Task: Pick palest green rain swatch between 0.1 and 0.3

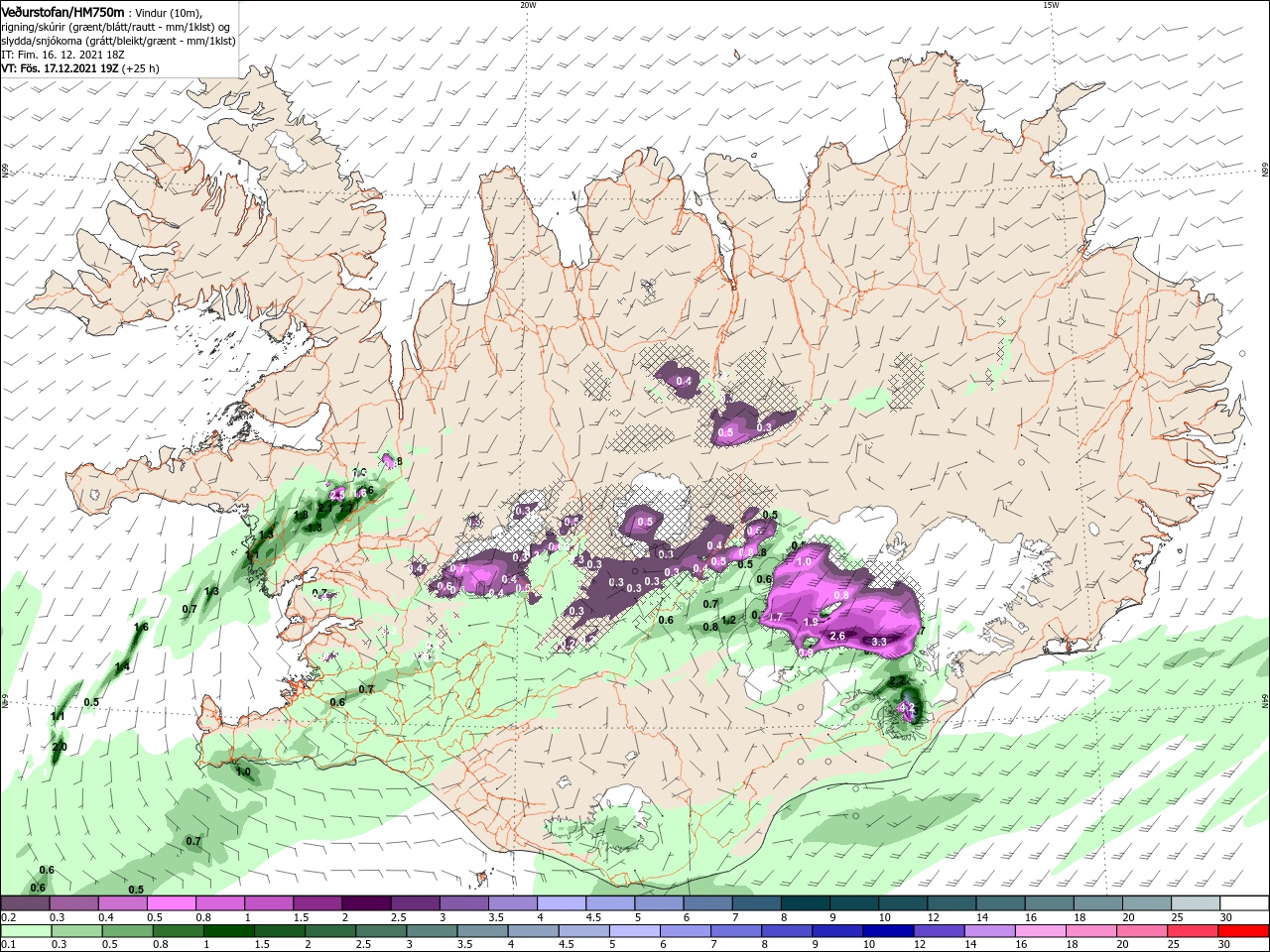Action: pos(27,931)
